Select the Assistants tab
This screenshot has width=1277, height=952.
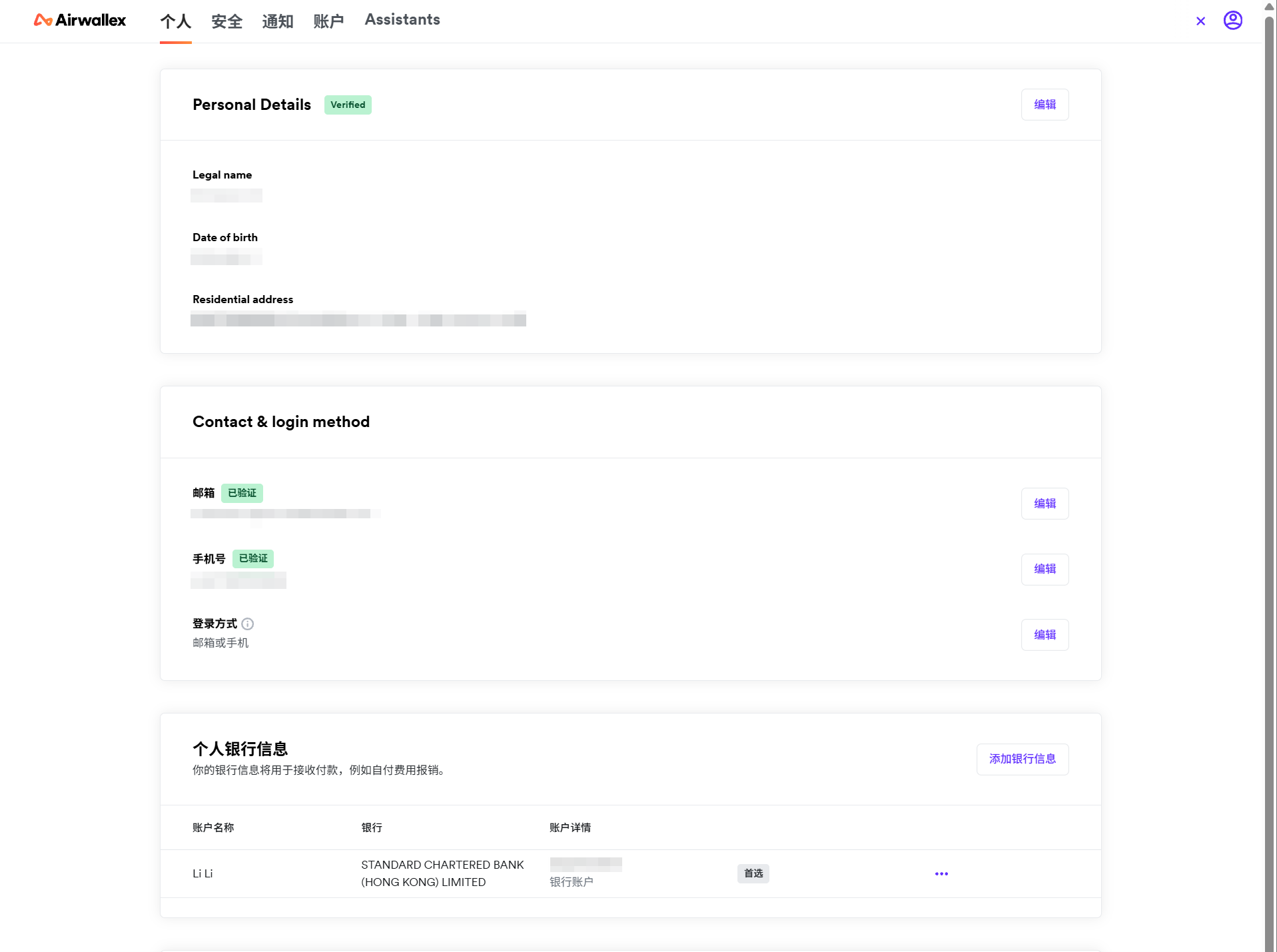402,20
